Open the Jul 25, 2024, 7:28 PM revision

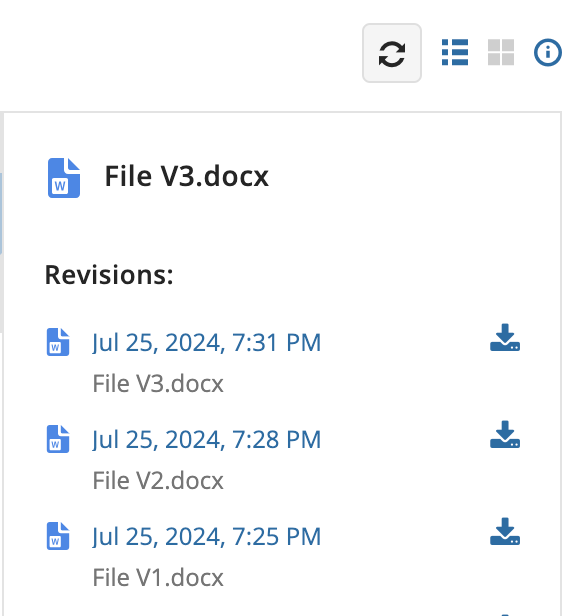(207, 439)
